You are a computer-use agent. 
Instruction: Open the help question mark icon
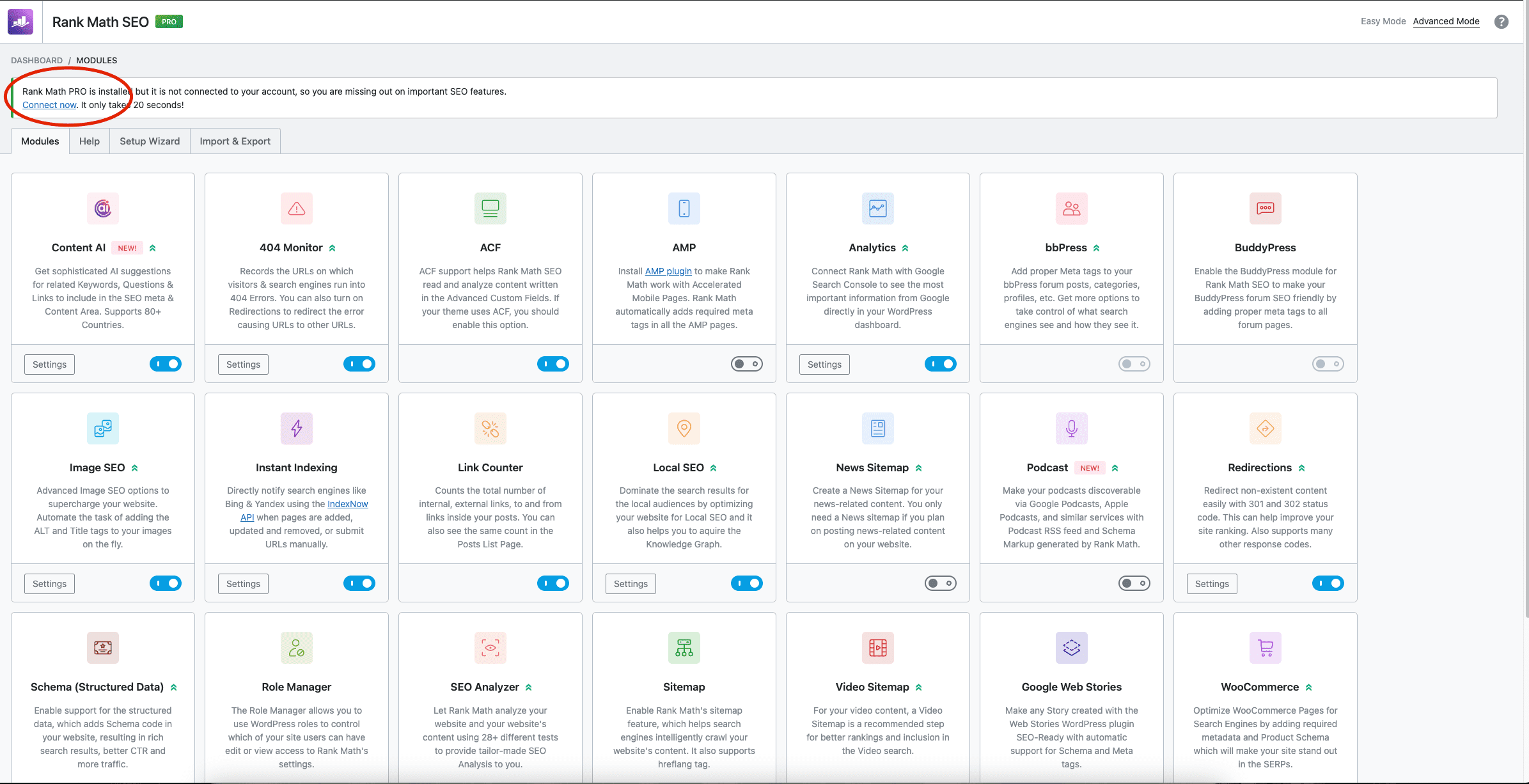click(1501, 22)
